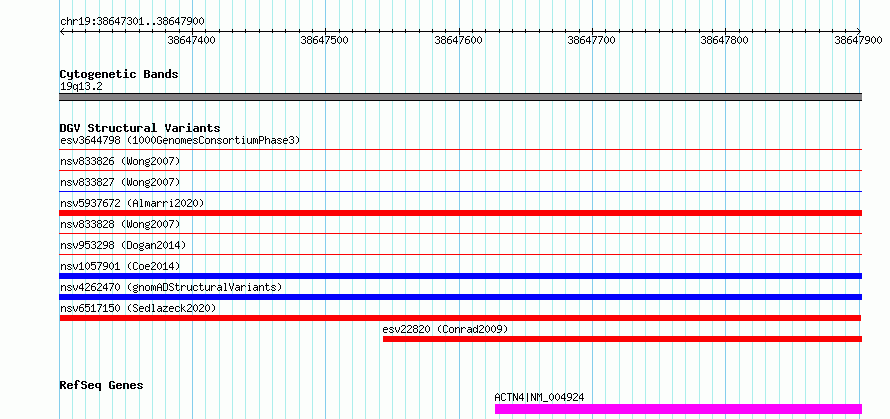Click the left arrowhead of the coordinate ruler

click(x=62, y=32)
